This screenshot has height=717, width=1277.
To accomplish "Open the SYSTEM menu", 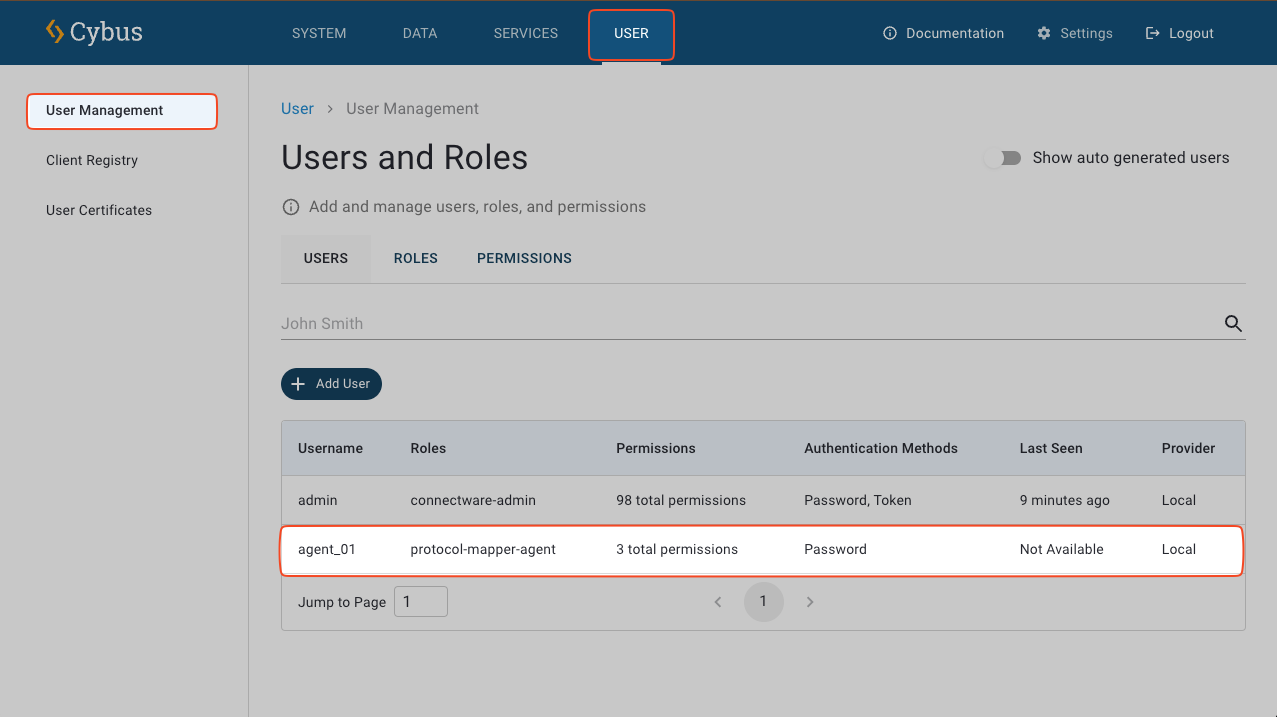I will (x=319, y=33).
